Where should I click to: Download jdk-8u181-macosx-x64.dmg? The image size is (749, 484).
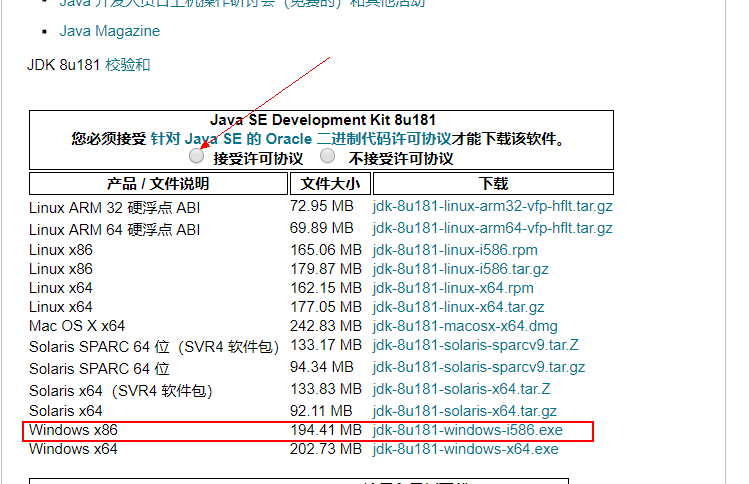tap(465, 326)
